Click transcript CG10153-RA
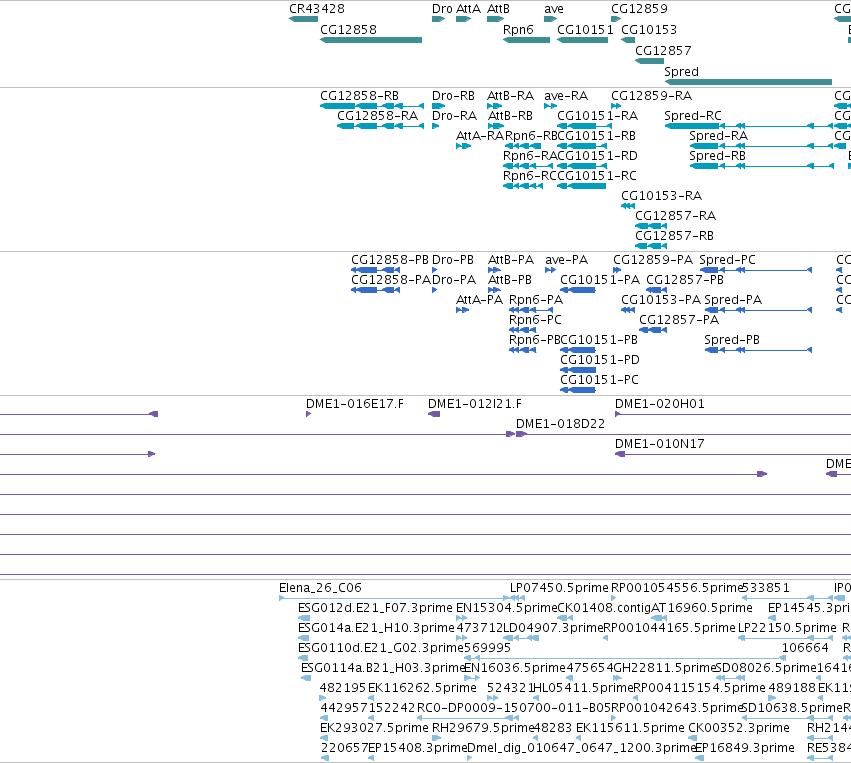 pos(628,206)
